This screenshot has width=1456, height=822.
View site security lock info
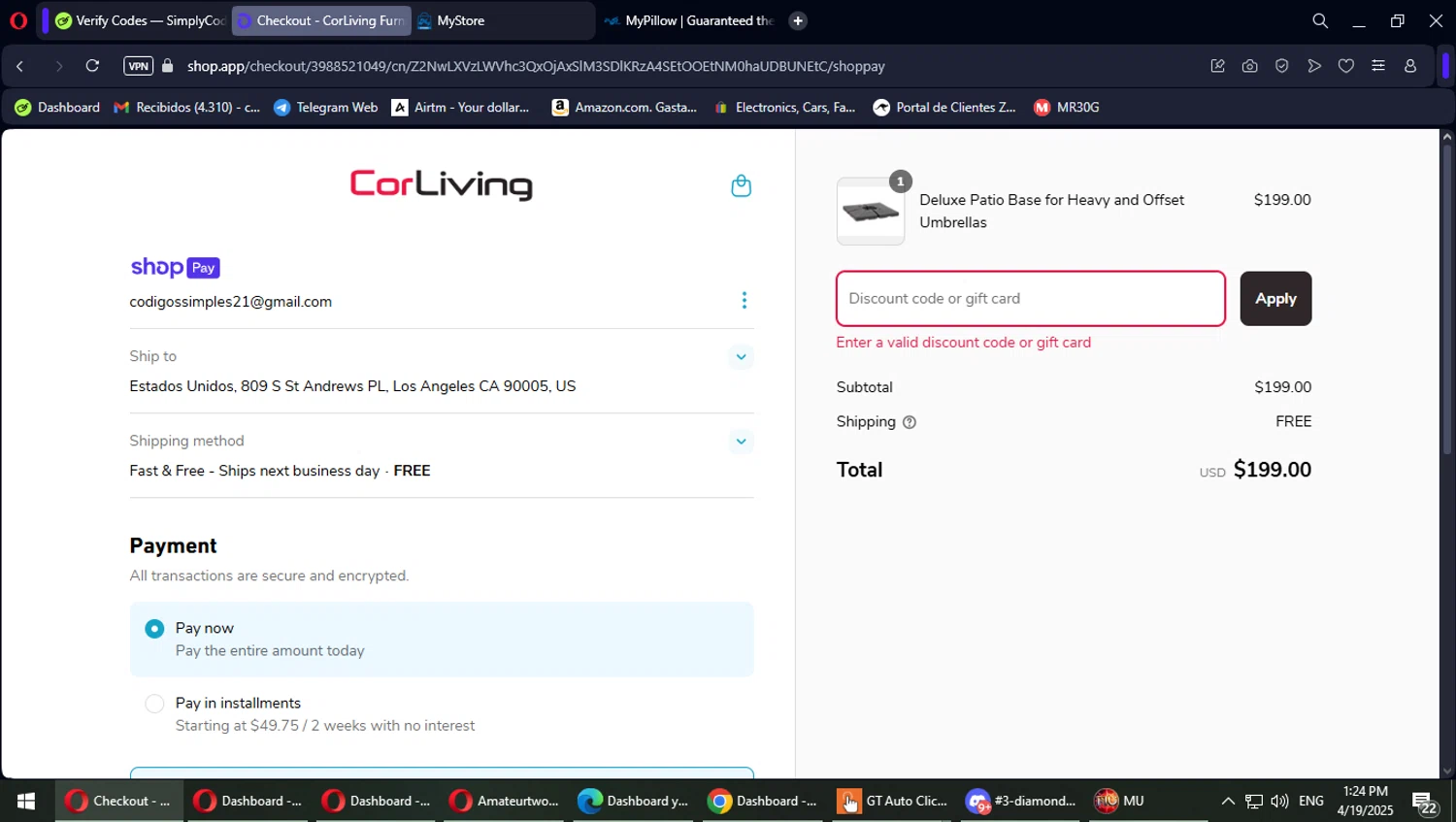click(x=168, y=66)
